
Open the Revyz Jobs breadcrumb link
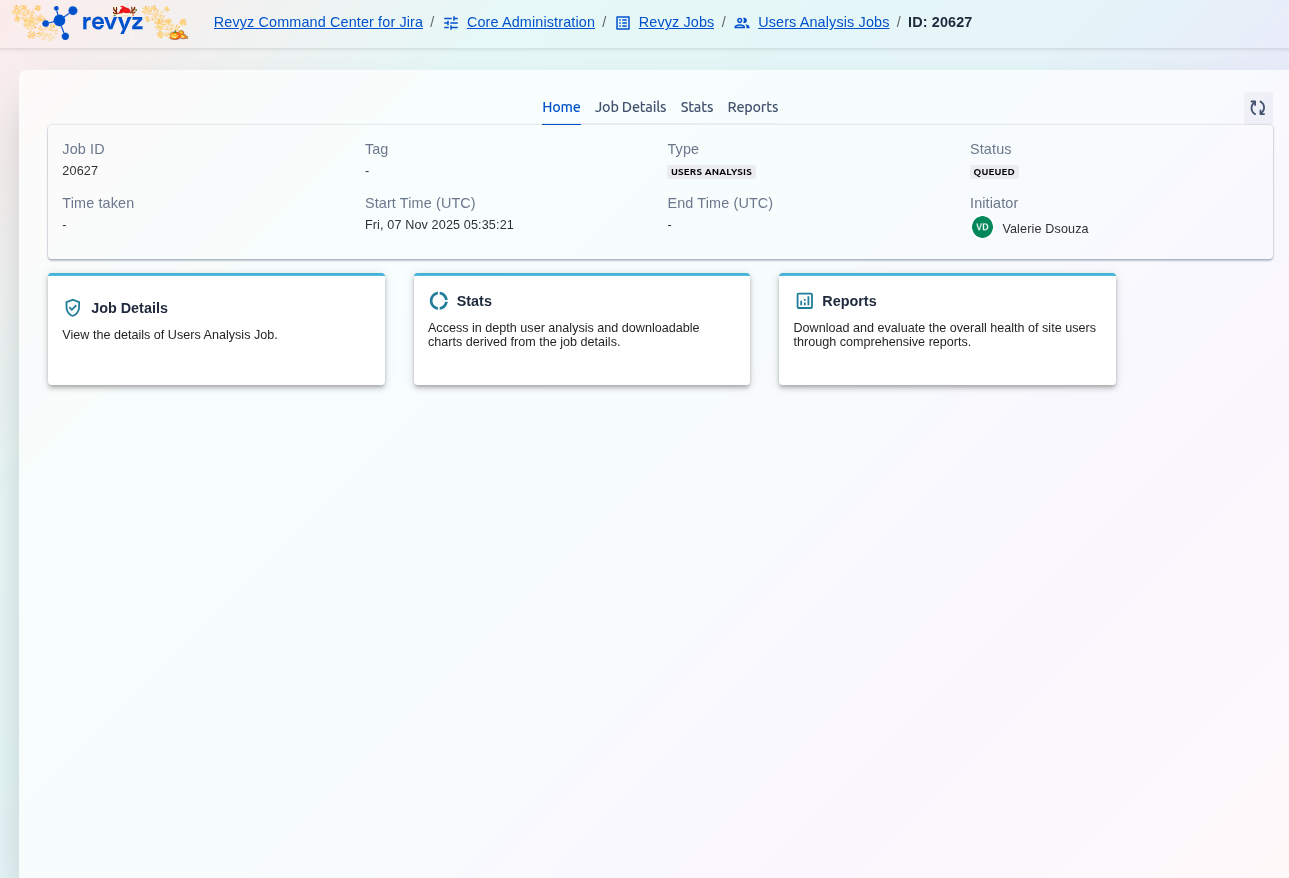[x=676, y=22]
